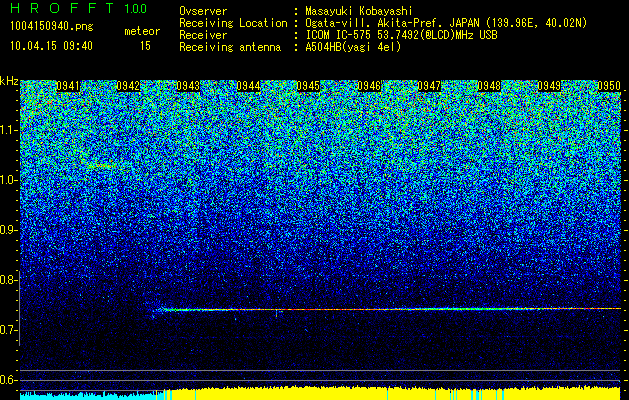Click the 1.0 frequency axis label
Image resolution: width=629 pixels, height=400 pixels.
[8, 180]
